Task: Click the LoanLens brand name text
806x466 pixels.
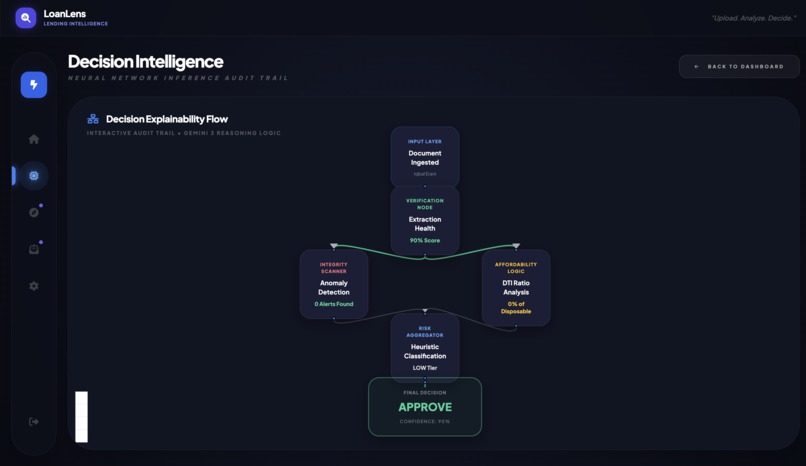Action: coord(65,14)
